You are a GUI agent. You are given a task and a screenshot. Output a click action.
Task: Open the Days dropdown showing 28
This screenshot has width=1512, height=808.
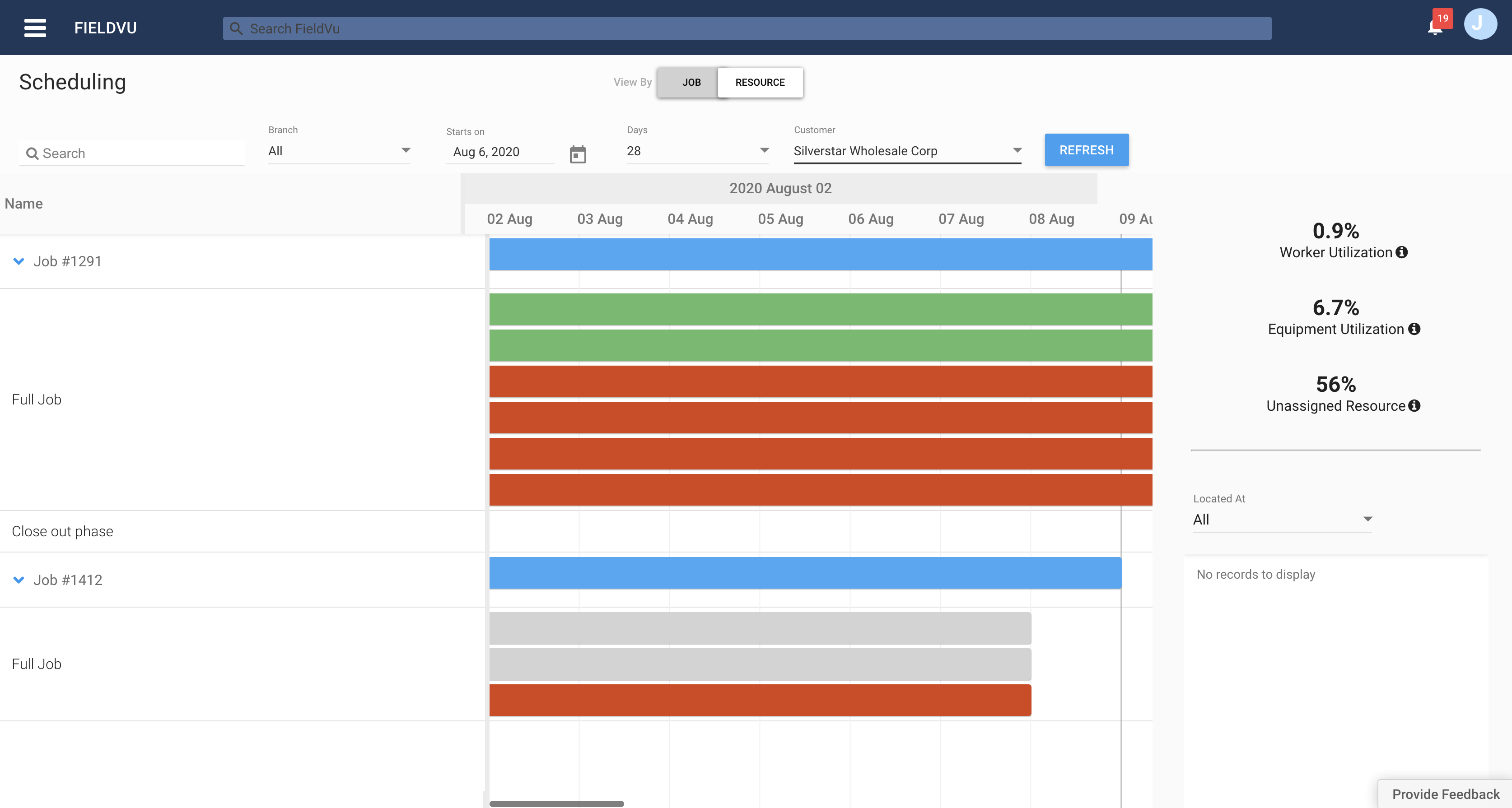tap(697, 151)
